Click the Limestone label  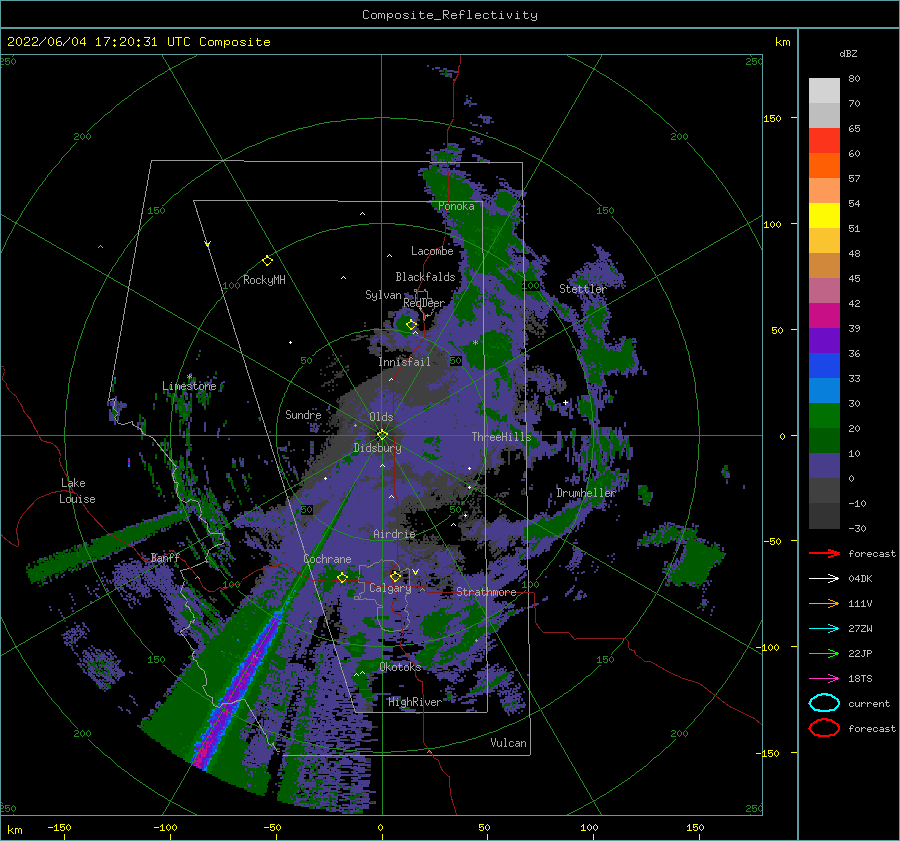coord(189,386)
